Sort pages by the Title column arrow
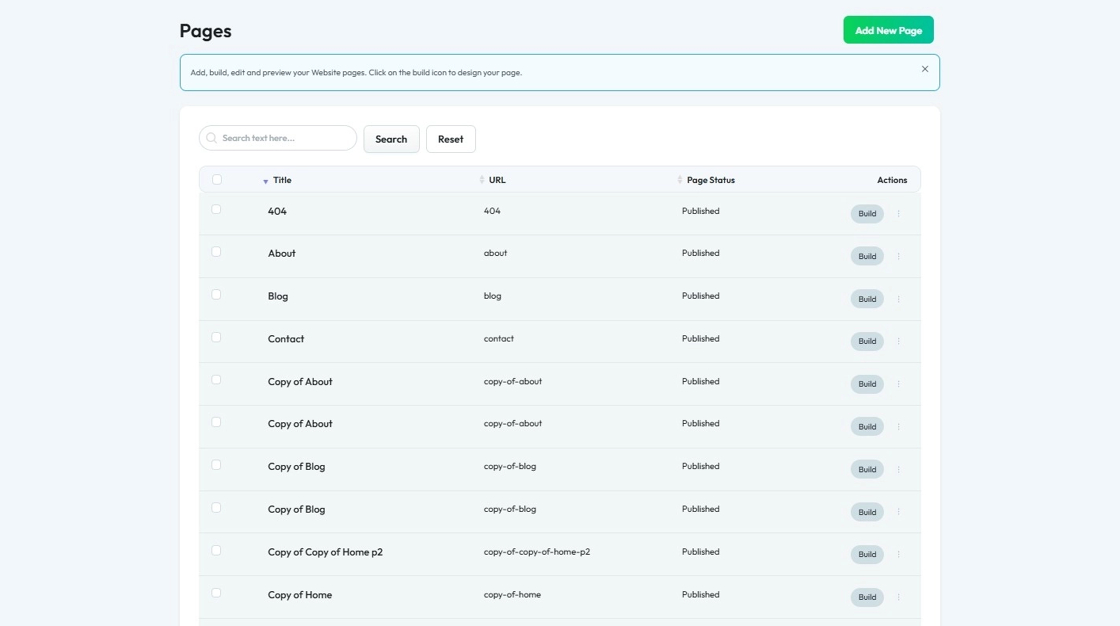 266,181
